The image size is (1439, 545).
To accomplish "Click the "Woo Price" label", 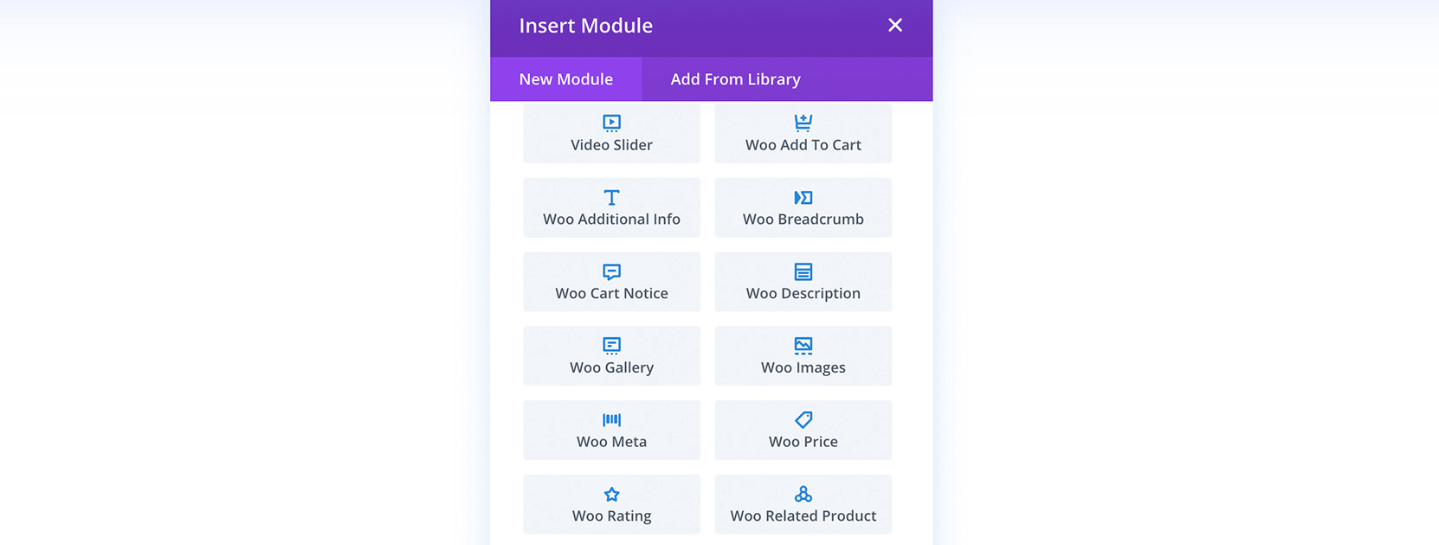I will tap(803, 441).
